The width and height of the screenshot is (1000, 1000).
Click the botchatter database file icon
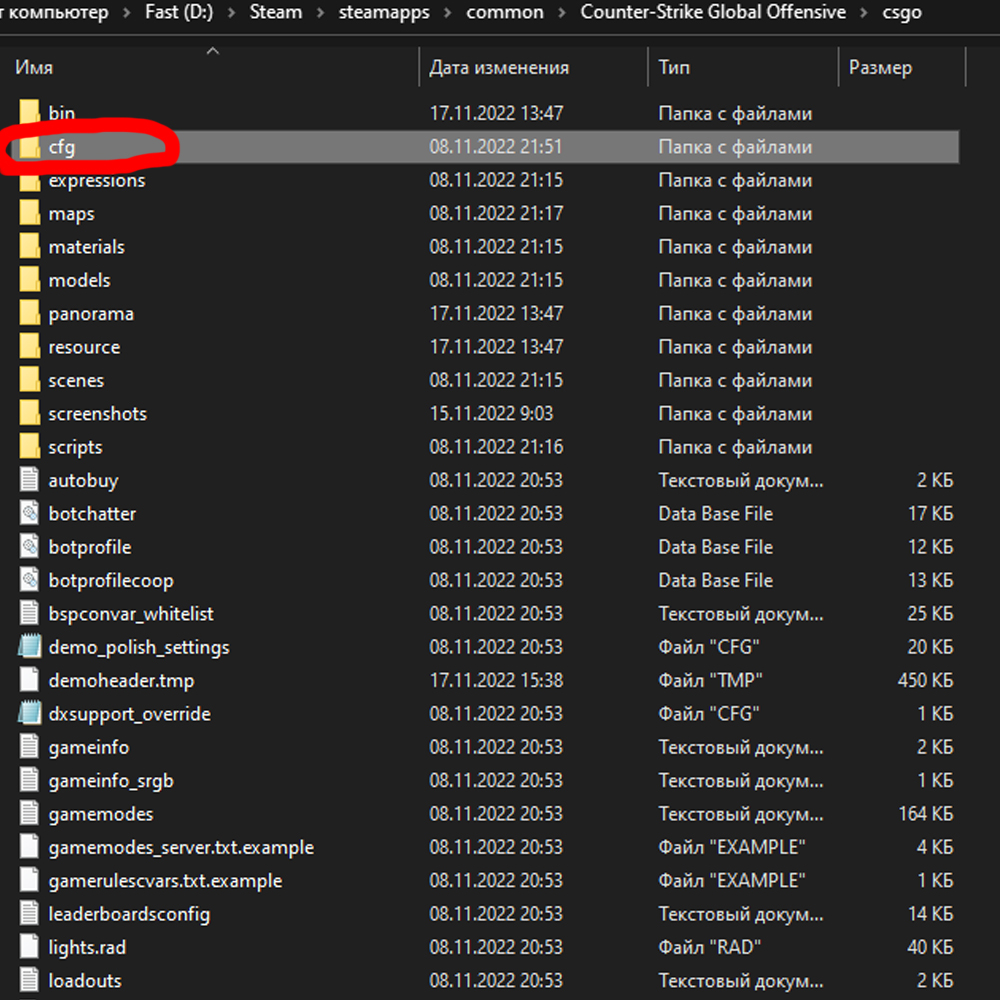click(29, 513)
